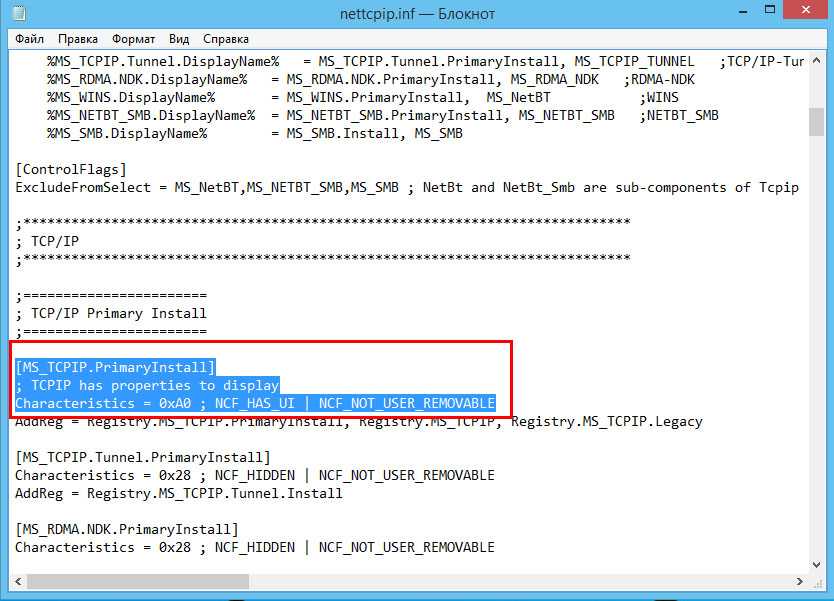Place cursor on the [ControlFlags] line

[x=70, y=169]
